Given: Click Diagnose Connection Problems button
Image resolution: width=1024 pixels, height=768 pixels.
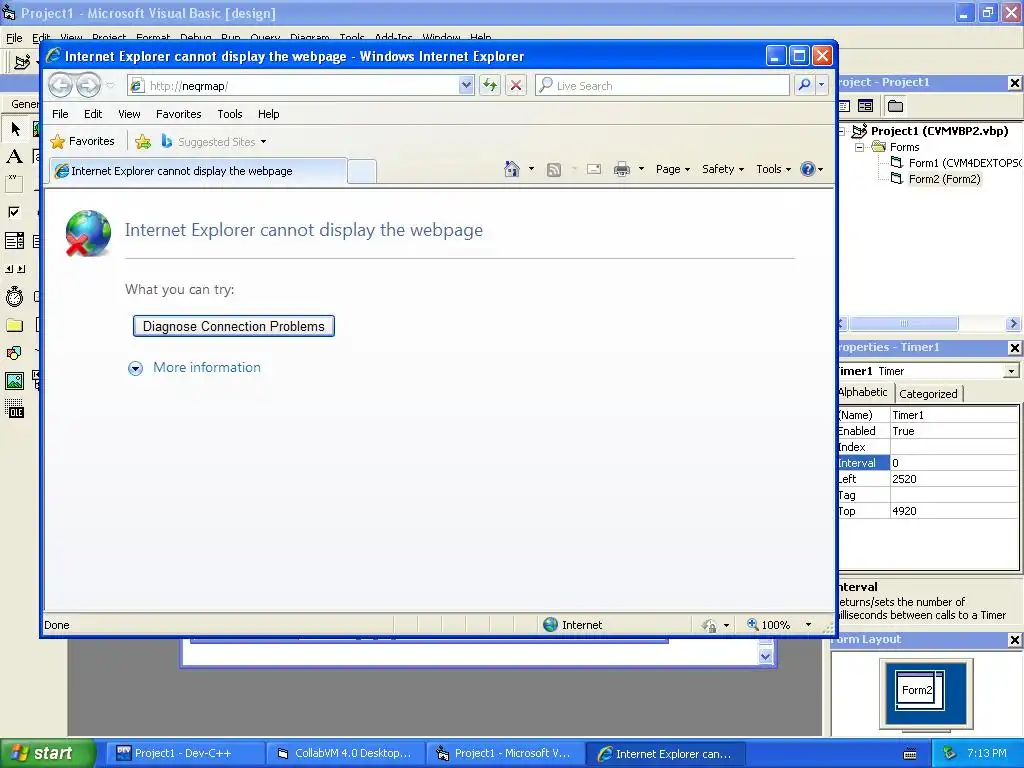Looking at the screenshot, I should [234, 327].
